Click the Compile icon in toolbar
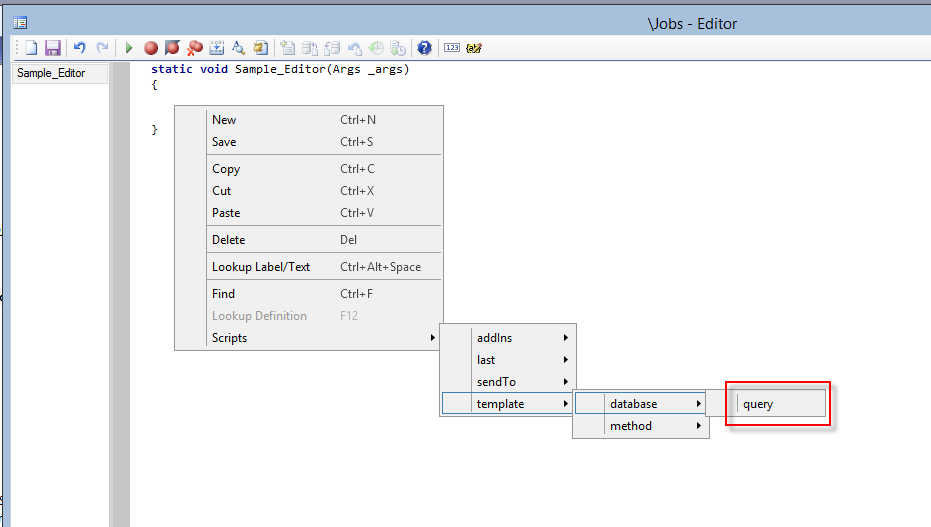 [217, 48]
